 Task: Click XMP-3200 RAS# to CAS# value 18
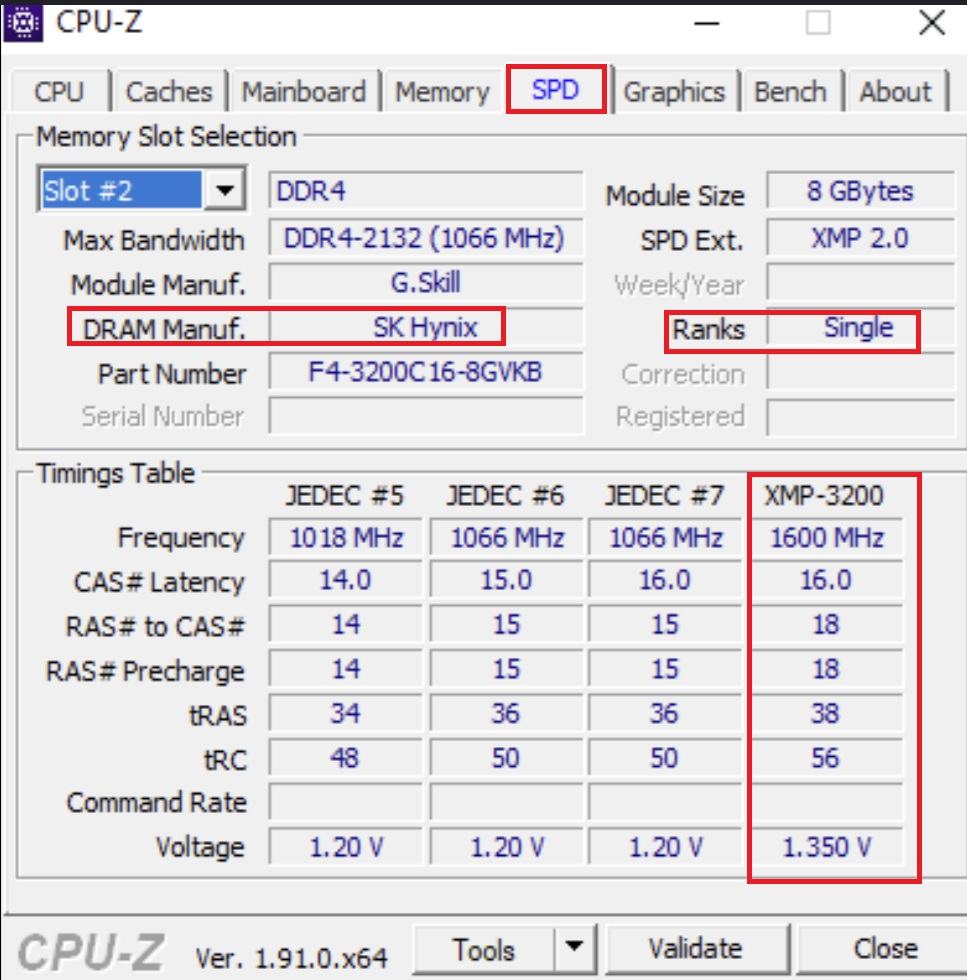point(826,624)
